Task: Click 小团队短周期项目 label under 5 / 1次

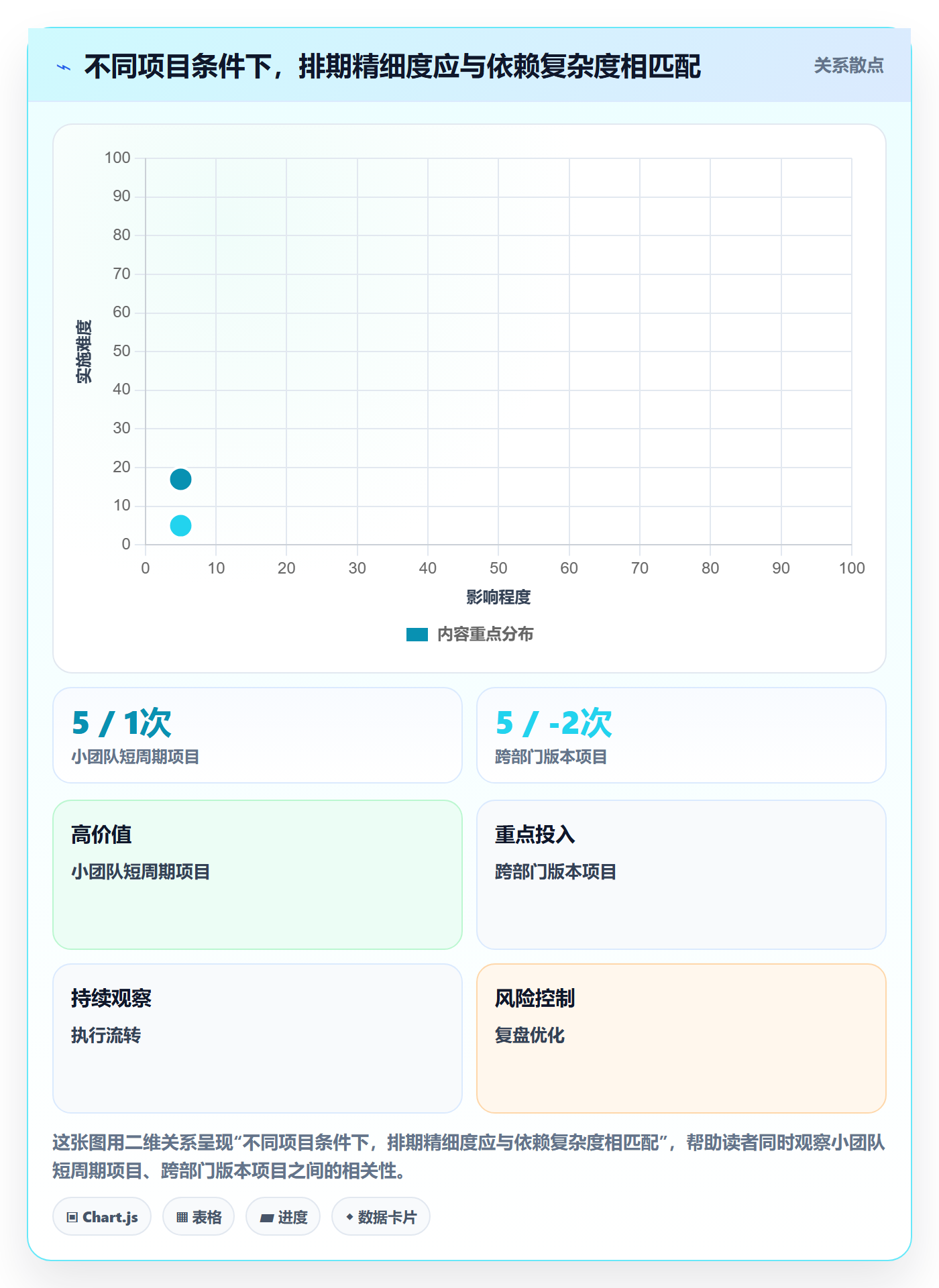Action: [135, 757]
